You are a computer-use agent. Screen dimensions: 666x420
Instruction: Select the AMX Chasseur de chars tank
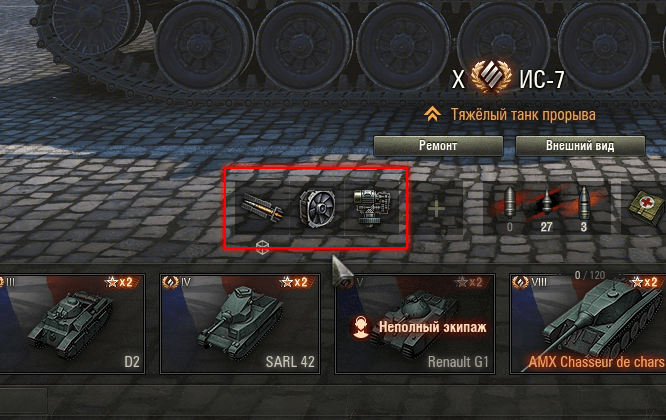588,324
